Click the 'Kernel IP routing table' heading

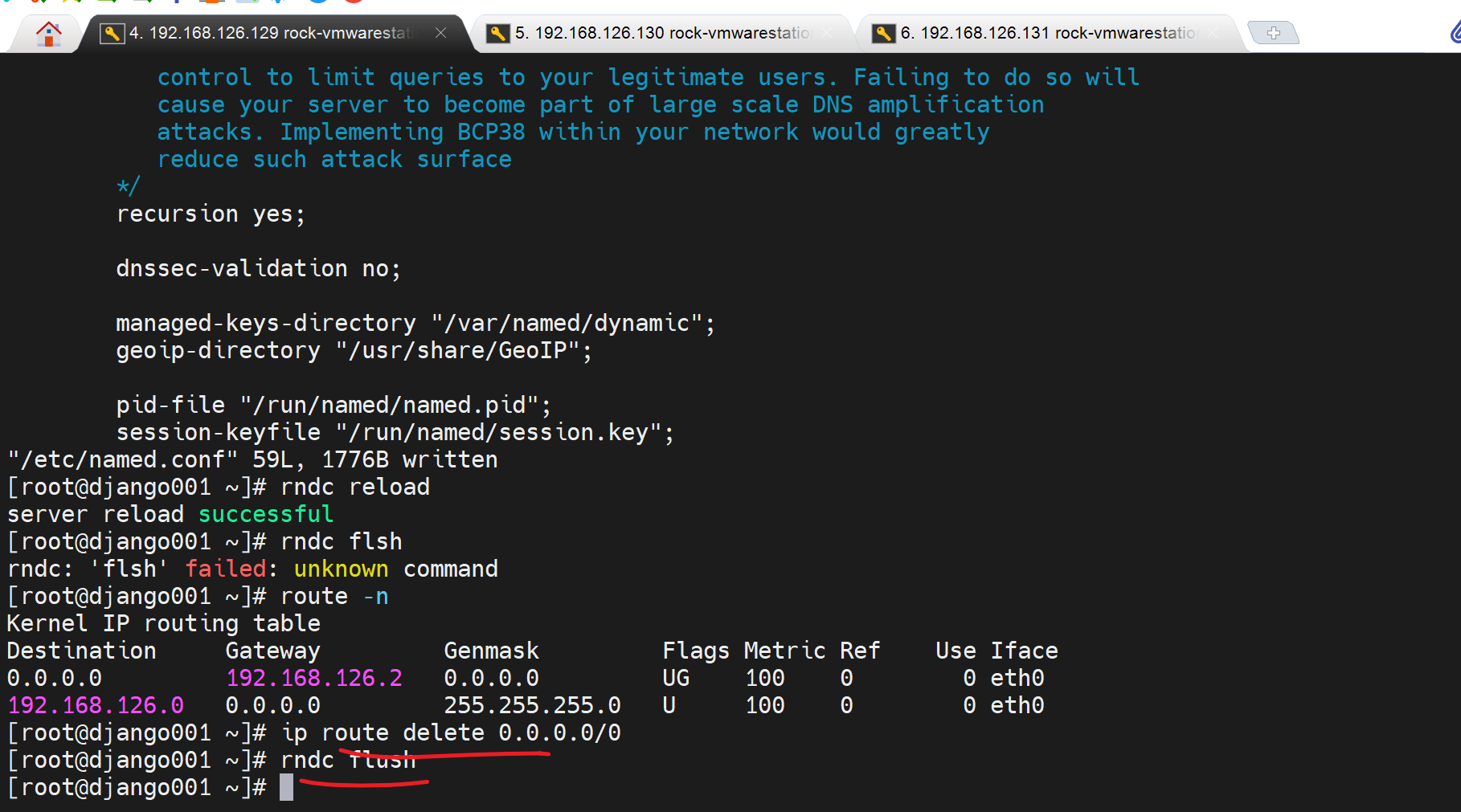click(164, 623)
